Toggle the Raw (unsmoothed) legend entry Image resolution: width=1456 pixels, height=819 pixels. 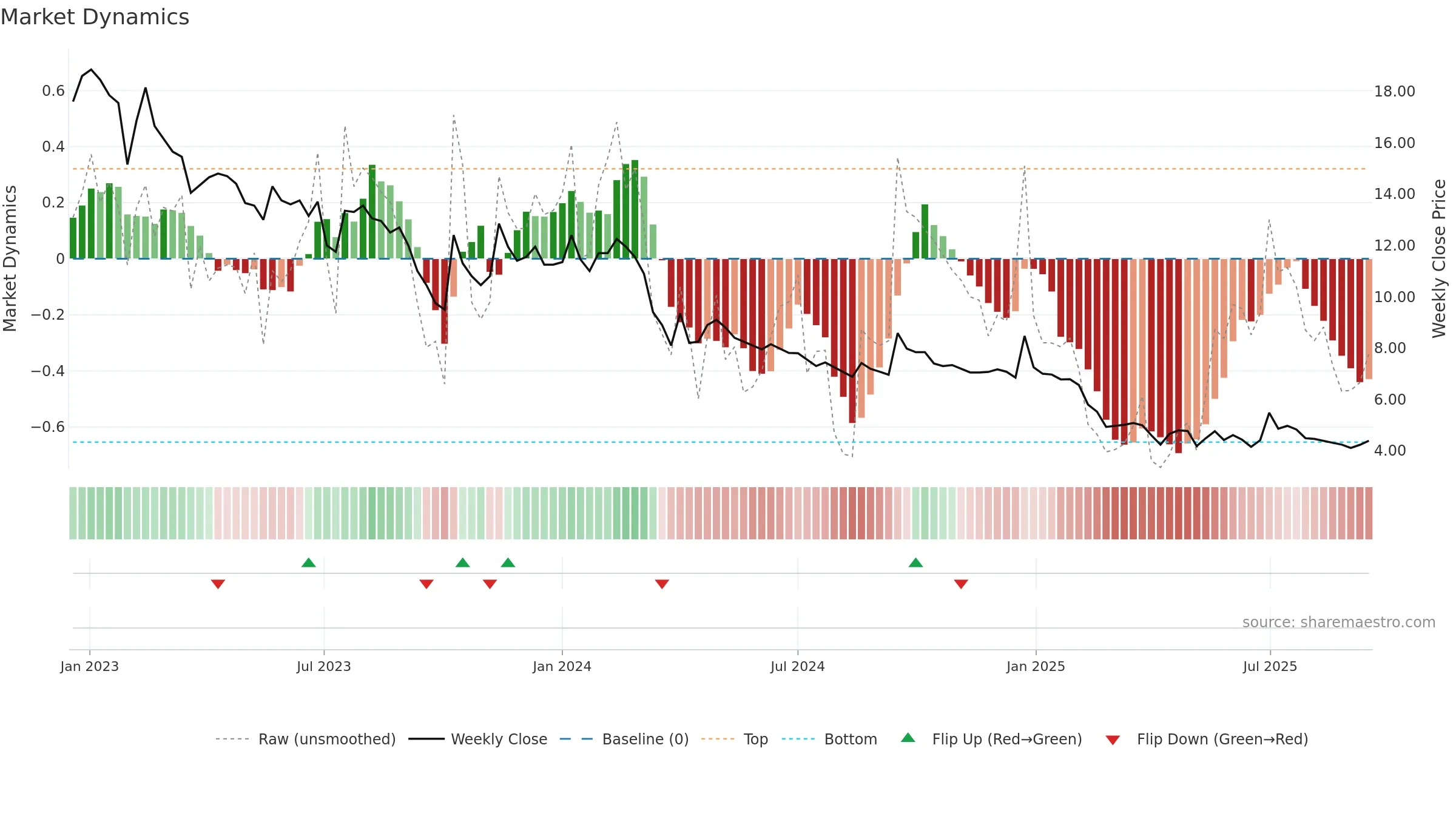306,740
